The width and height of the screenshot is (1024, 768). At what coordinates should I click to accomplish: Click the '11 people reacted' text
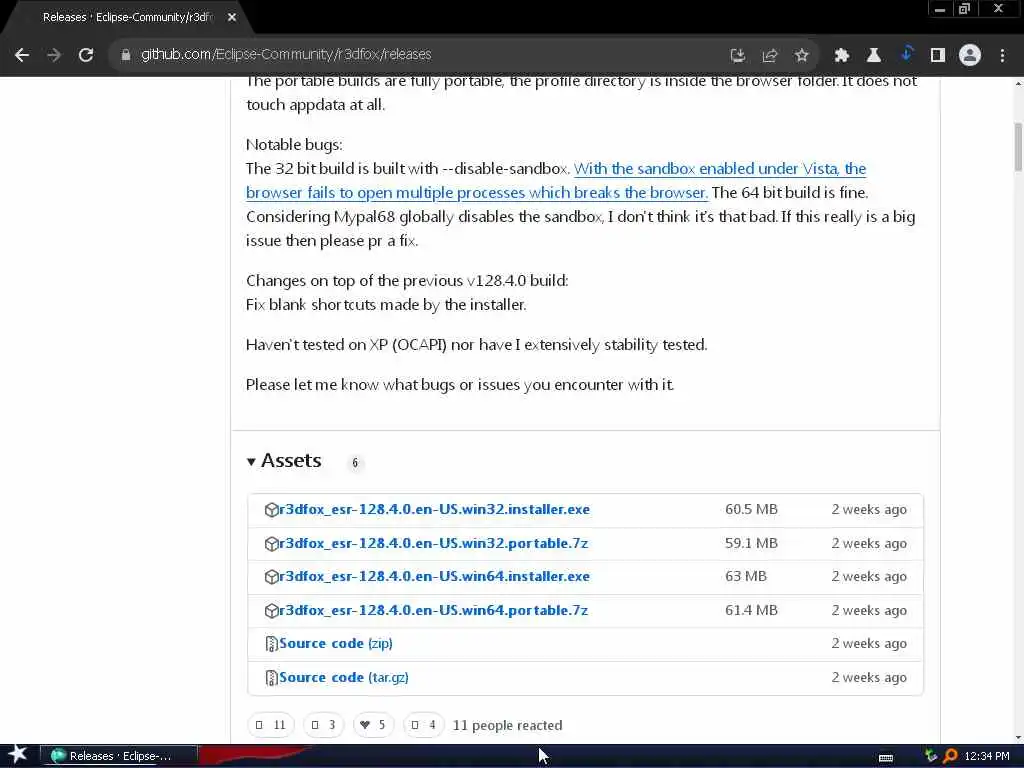coord(507,726)
